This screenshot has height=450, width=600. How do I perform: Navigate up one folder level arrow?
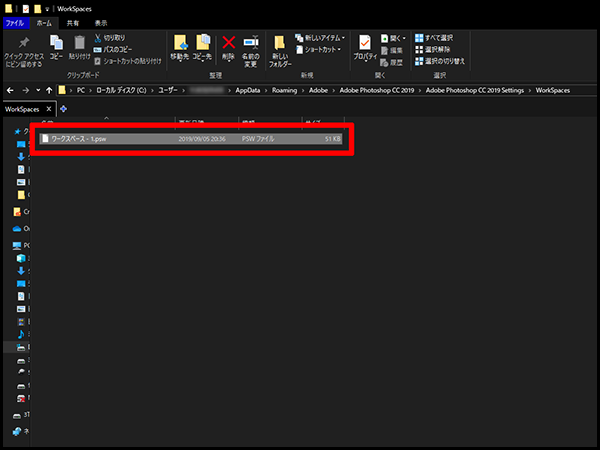point(50,90)
